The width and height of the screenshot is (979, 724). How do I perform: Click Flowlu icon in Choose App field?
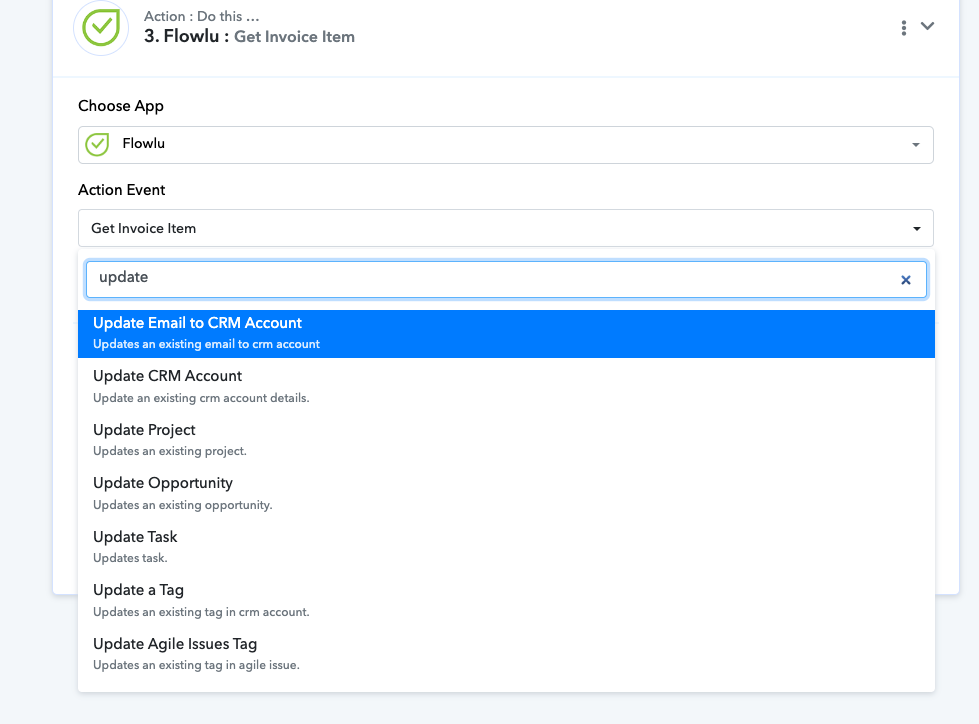pos(97,144)
